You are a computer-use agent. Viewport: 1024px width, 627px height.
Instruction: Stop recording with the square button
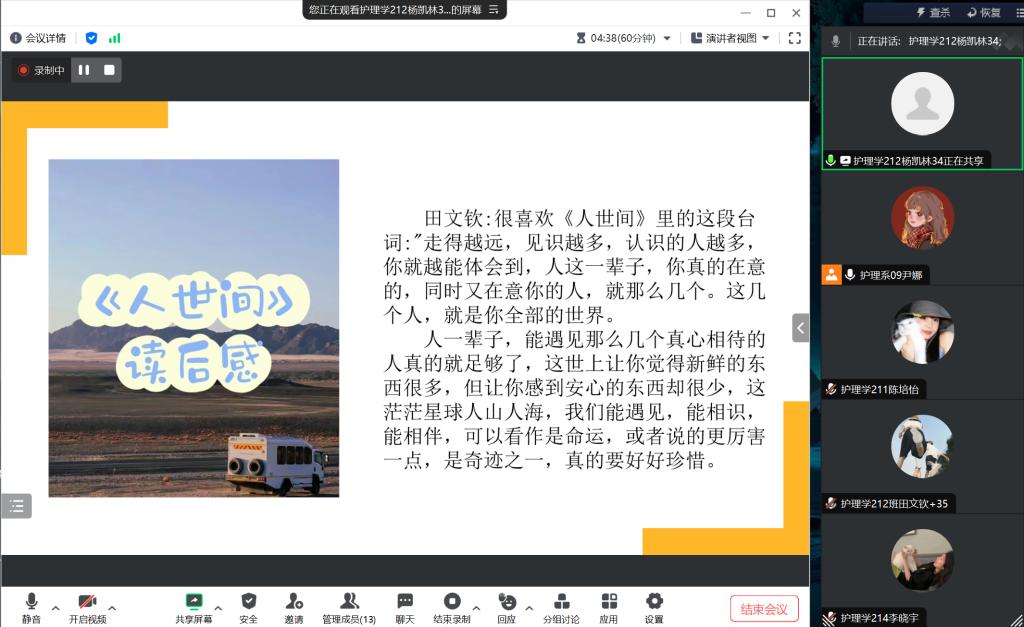tap(109, 70)
